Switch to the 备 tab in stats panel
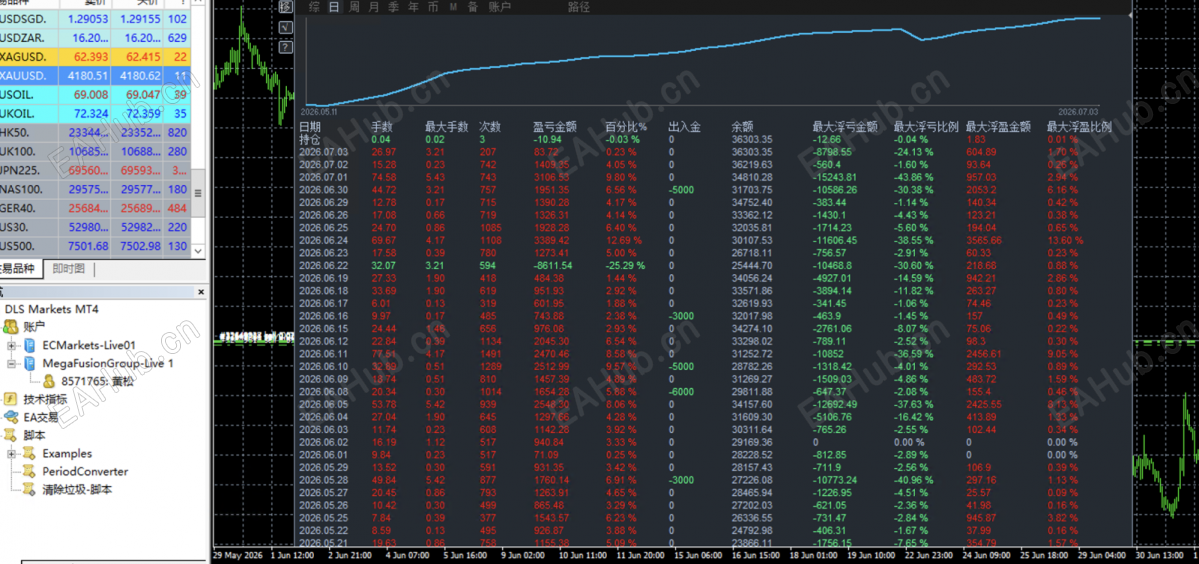 [x=473, y=7]
